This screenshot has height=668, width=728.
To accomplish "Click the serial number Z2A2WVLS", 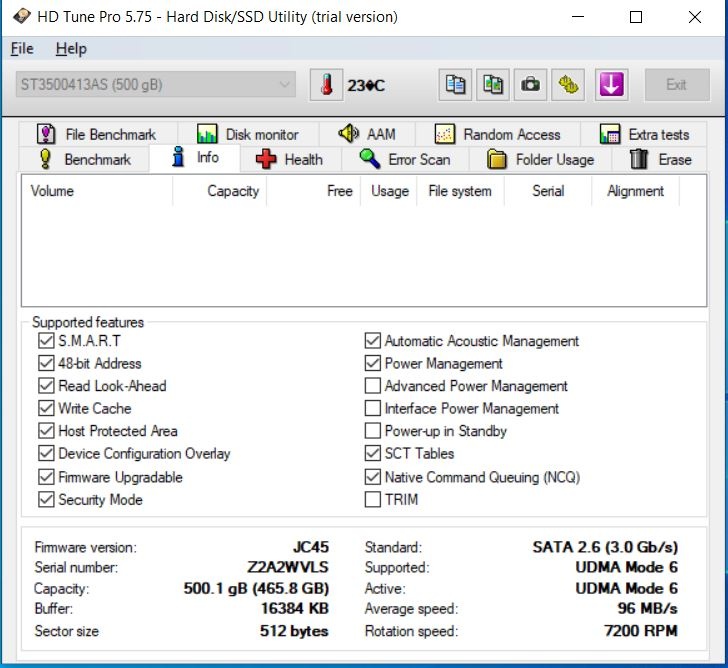I will pyautogui.click(x=288, y=567).
